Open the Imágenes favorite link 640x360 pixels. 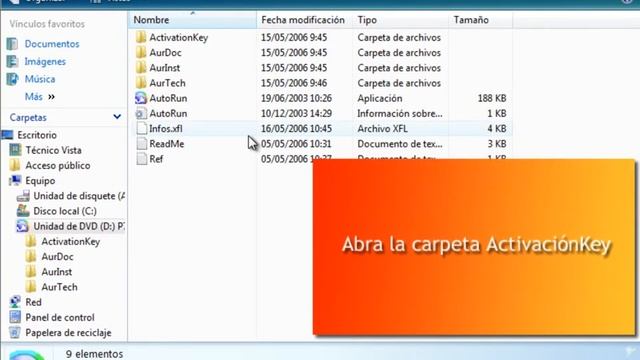(x=45, y=61)
